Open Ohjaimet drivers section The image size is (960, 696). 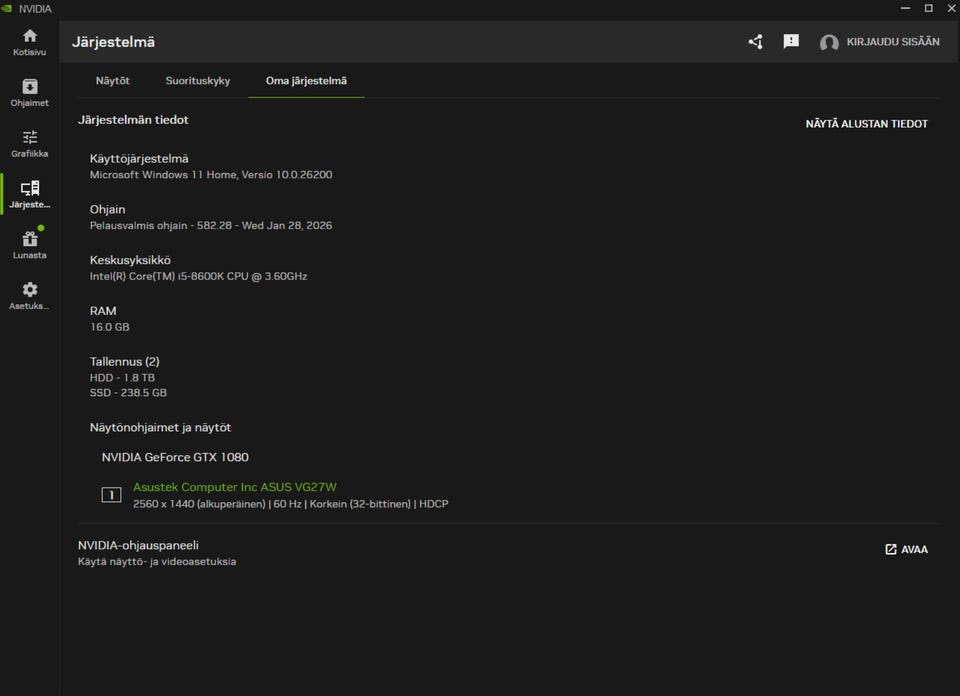(30, 88)
